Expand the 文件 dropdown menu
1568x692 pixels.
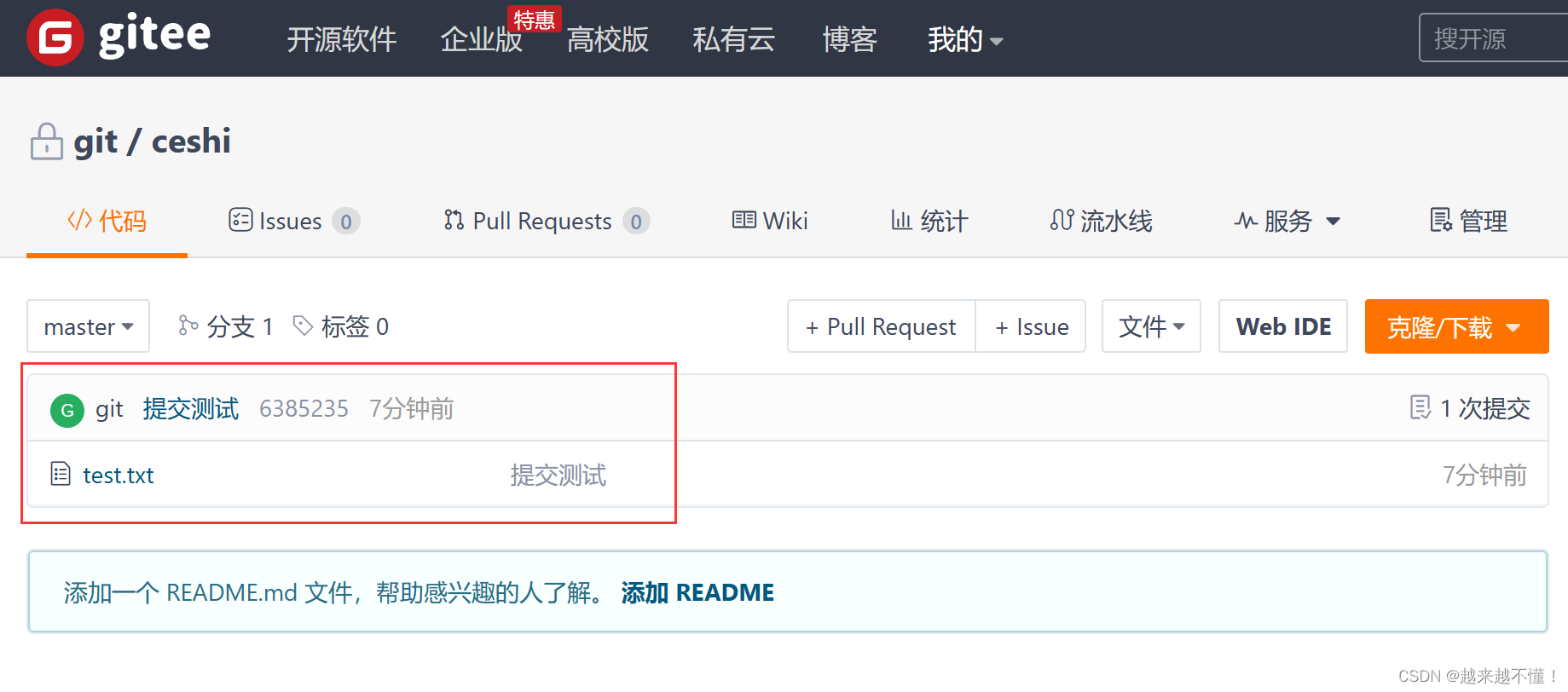tap(1151, 326)
